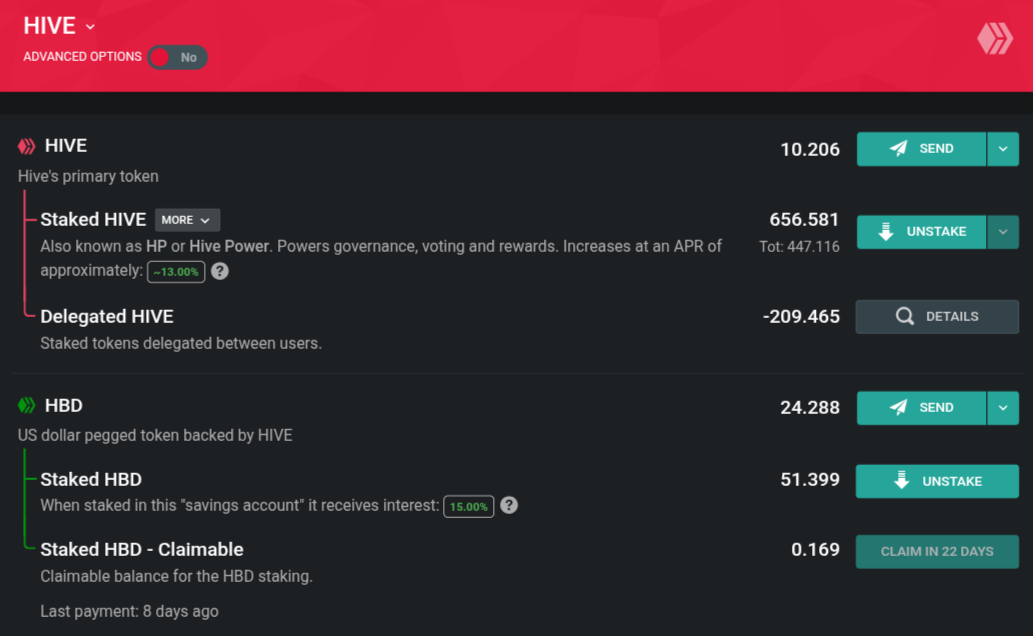Open the dropdown arrow next to the HBD Send button
This screenshot has width=1033, height=636.
1003,408
